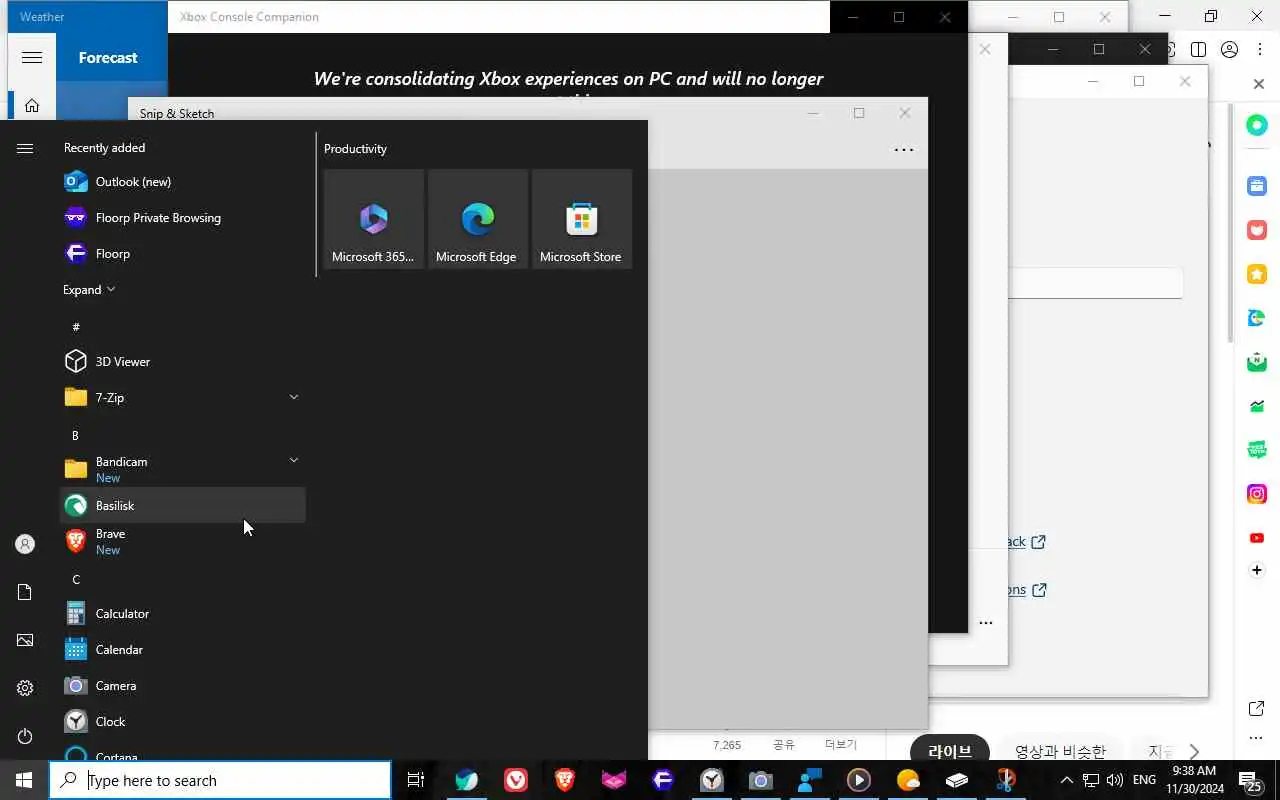Click the Windows search box
The image size is (1280, 800).
point(220,780)
